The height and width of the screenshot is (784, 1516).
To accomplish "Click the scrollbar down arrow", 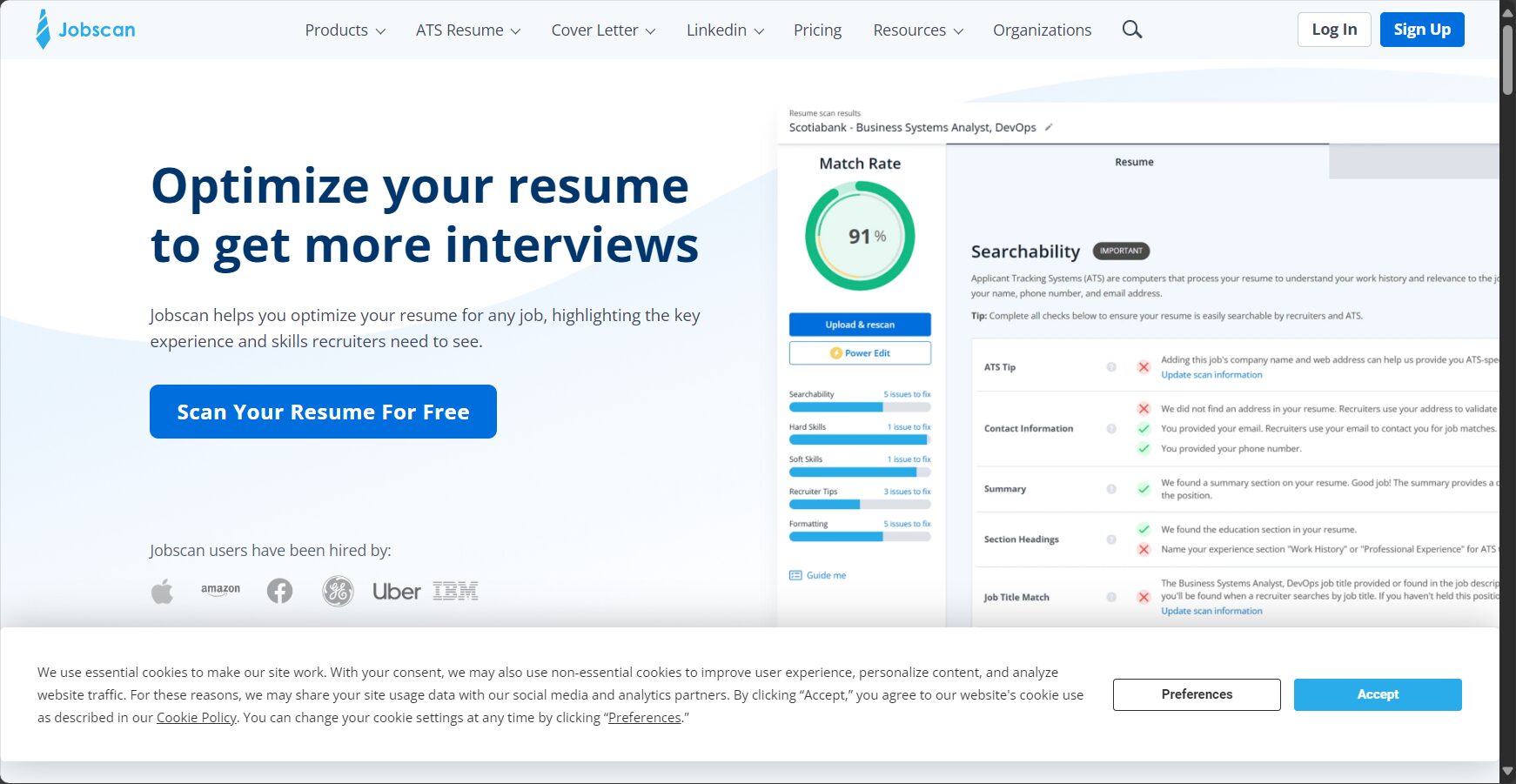I will pos(1507,771).
